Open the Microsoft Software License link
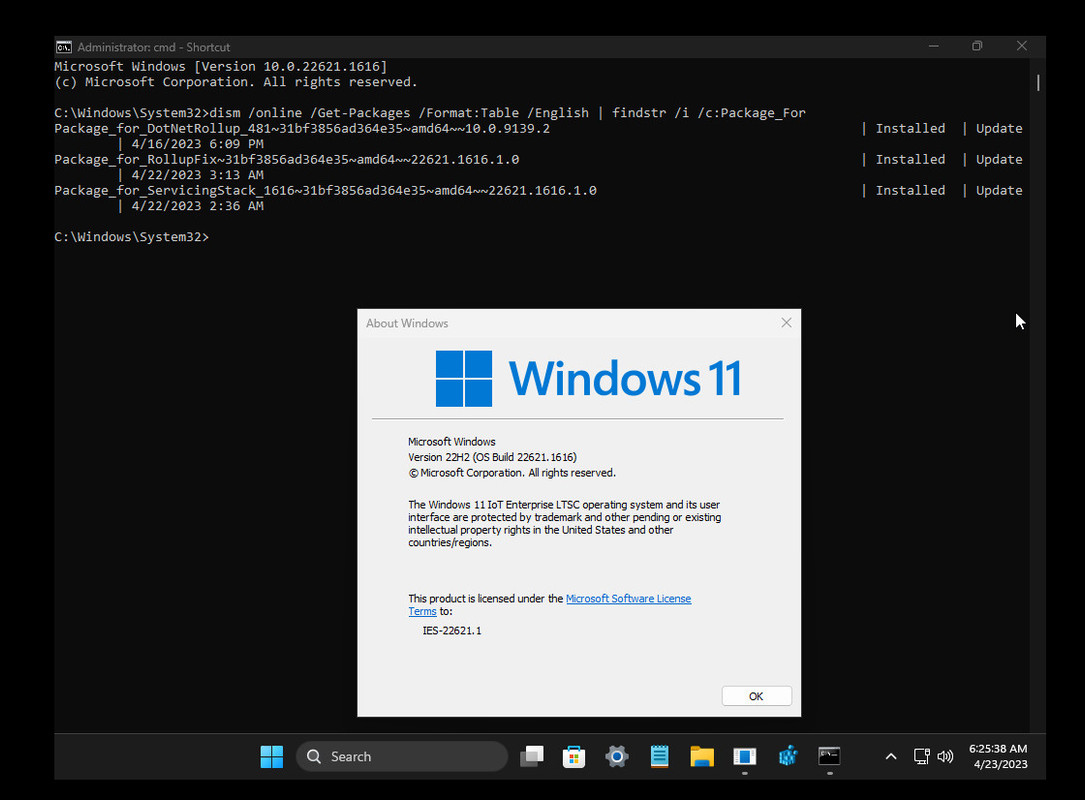Screen dimensions: 1085x800 click(x=628, y=599)
